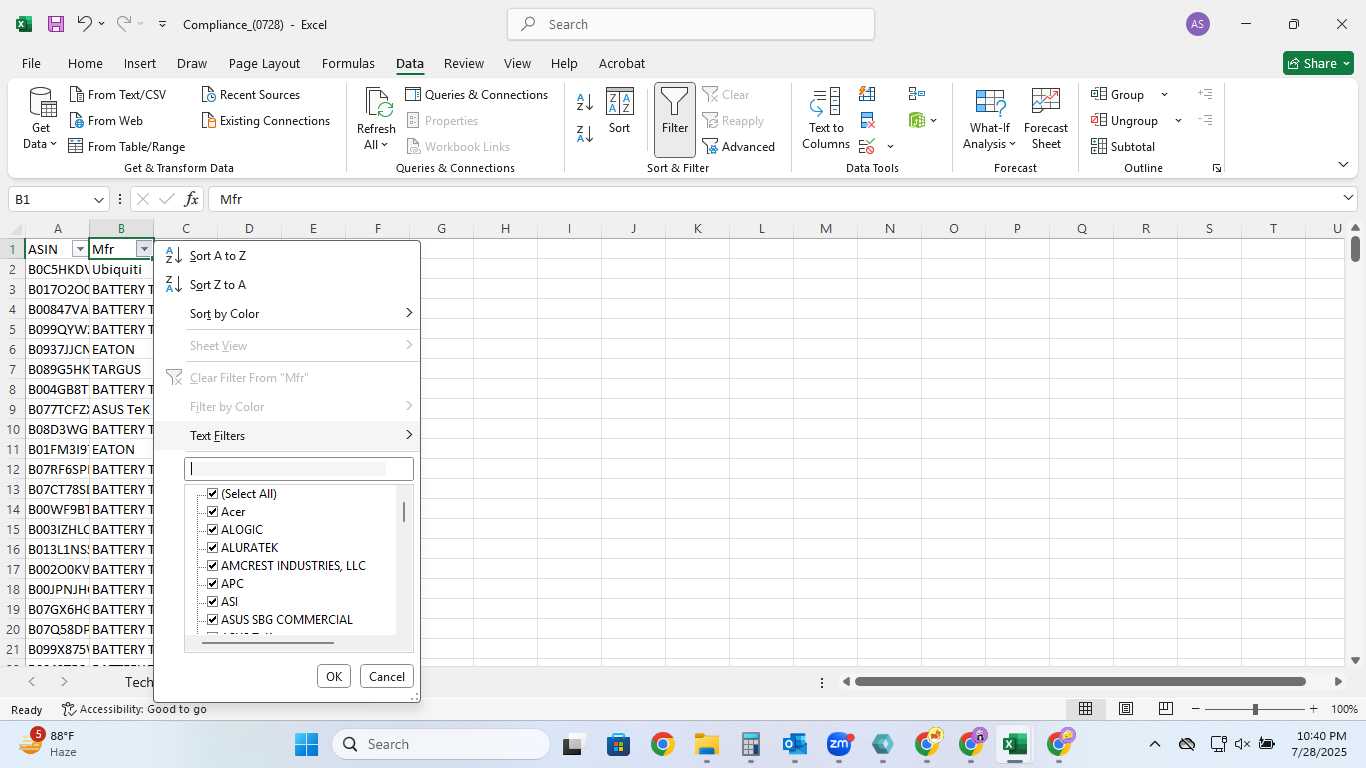
Task: Click the title bar Search field
Action: pyautogui.click(x=691, y=24)
